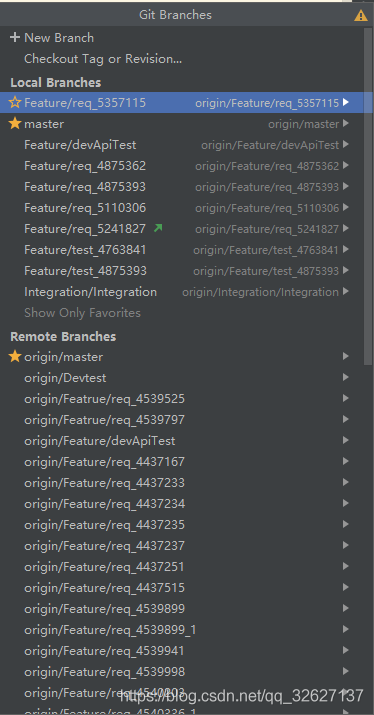Click the arrow beside origin/Featrue/req_4539525
This screenshot has height=715, width=374.
pyautogui.click(x=346, y=399)
